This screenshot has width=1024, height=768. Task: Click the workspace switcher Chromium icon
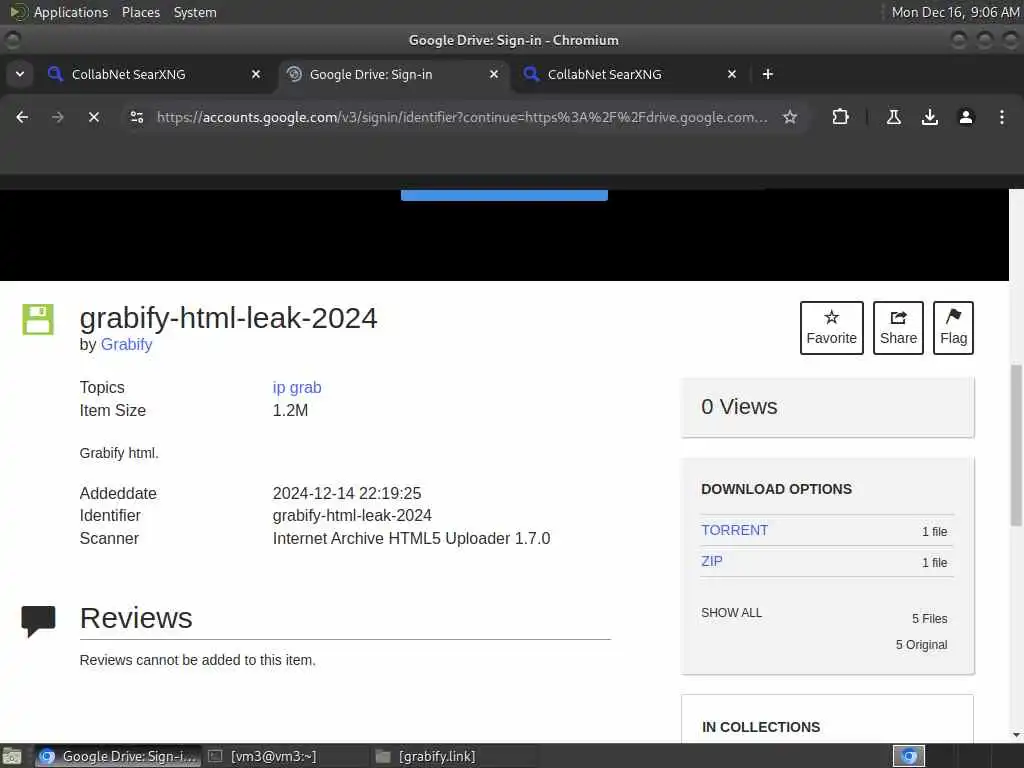[908, 756]
